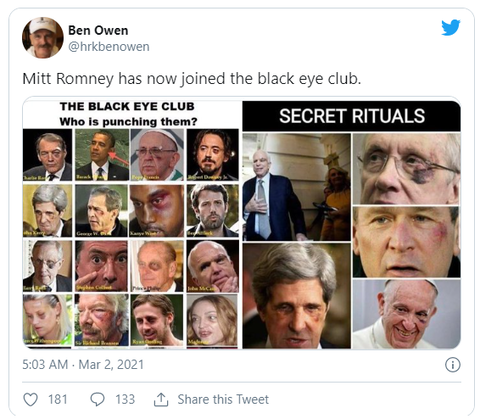Click the reply speech bubble icon
This screenshot has width=480, height=419.
[97, 399]
